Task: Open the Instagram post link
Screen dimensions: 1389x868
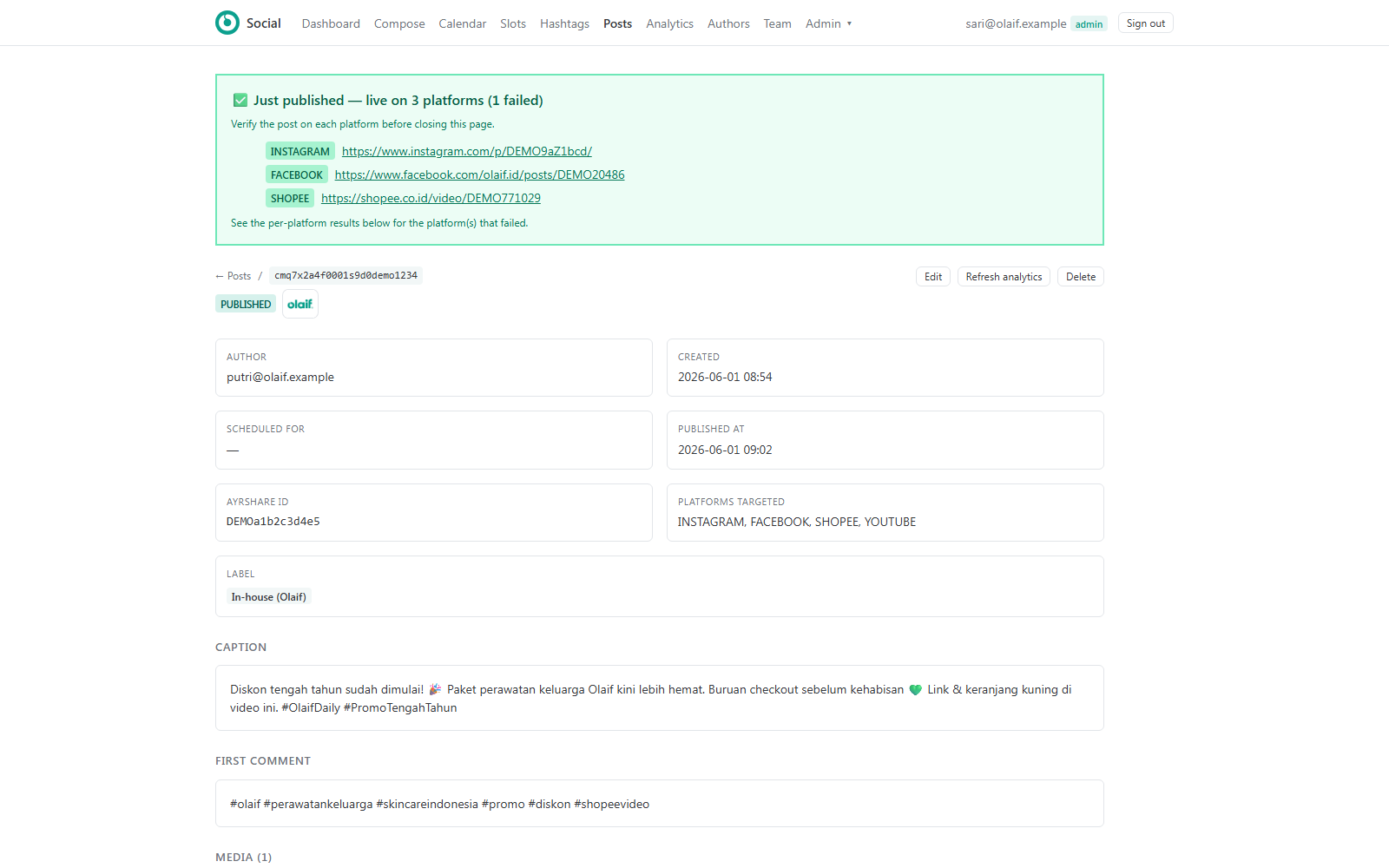Action: pyautogui.click(x=467, y=151)
